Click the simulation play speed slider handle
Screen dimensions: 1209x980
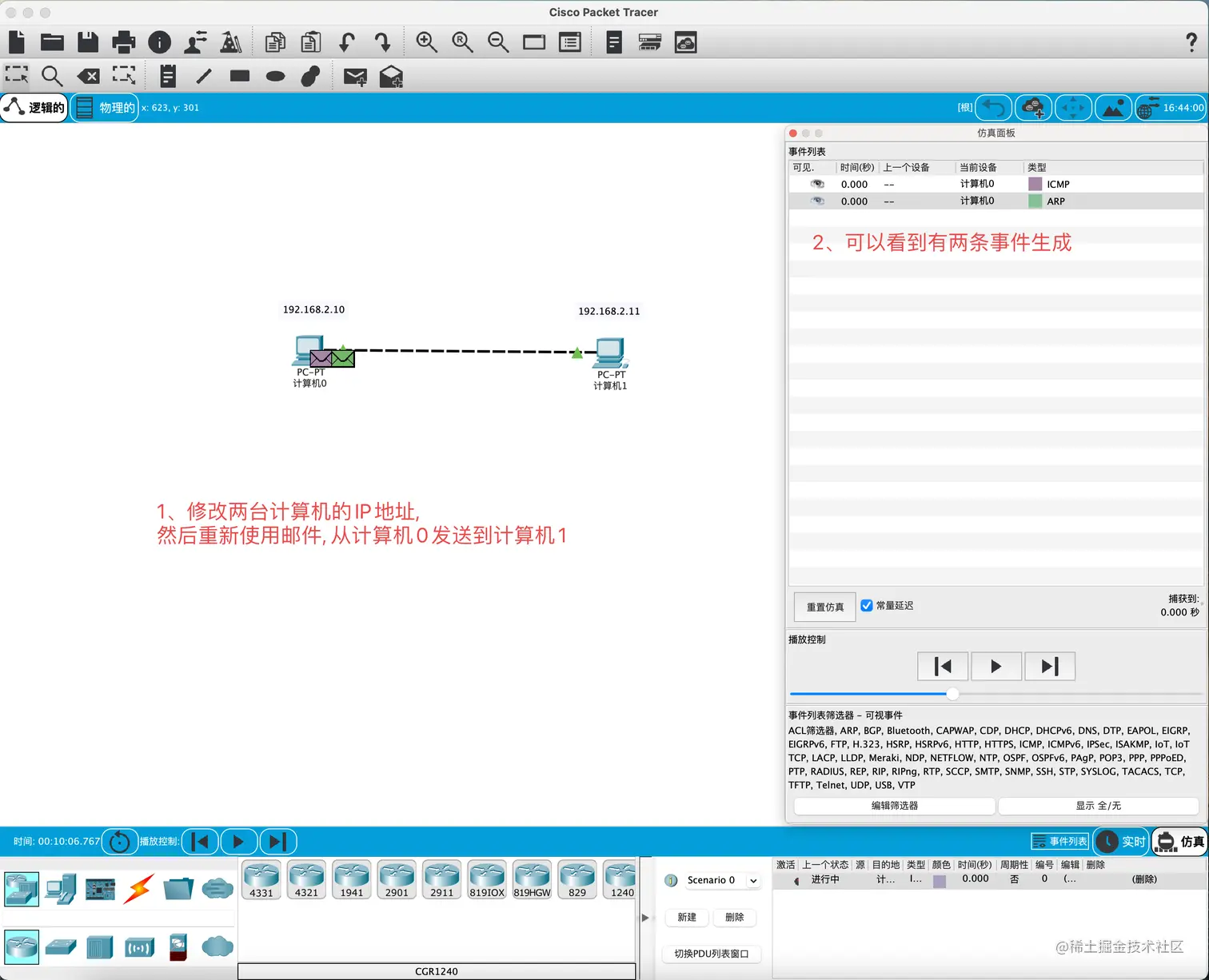tap(952, 694)
